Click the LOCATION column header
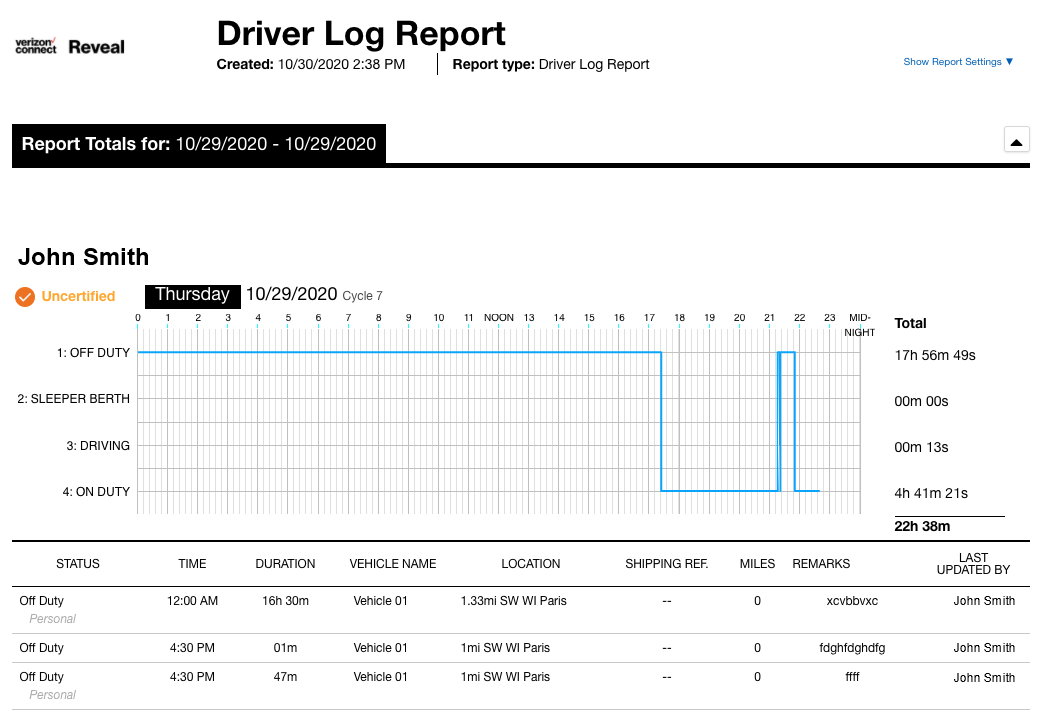Image resolution: width=1040 pixels, height=714 pixels. 531,564
